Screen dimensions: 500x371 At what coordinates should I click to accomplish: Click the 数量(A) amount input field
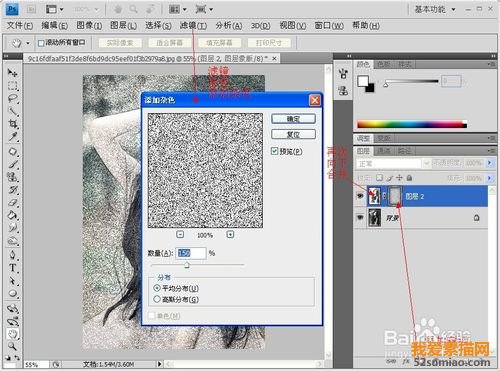(x=191, y=253)
